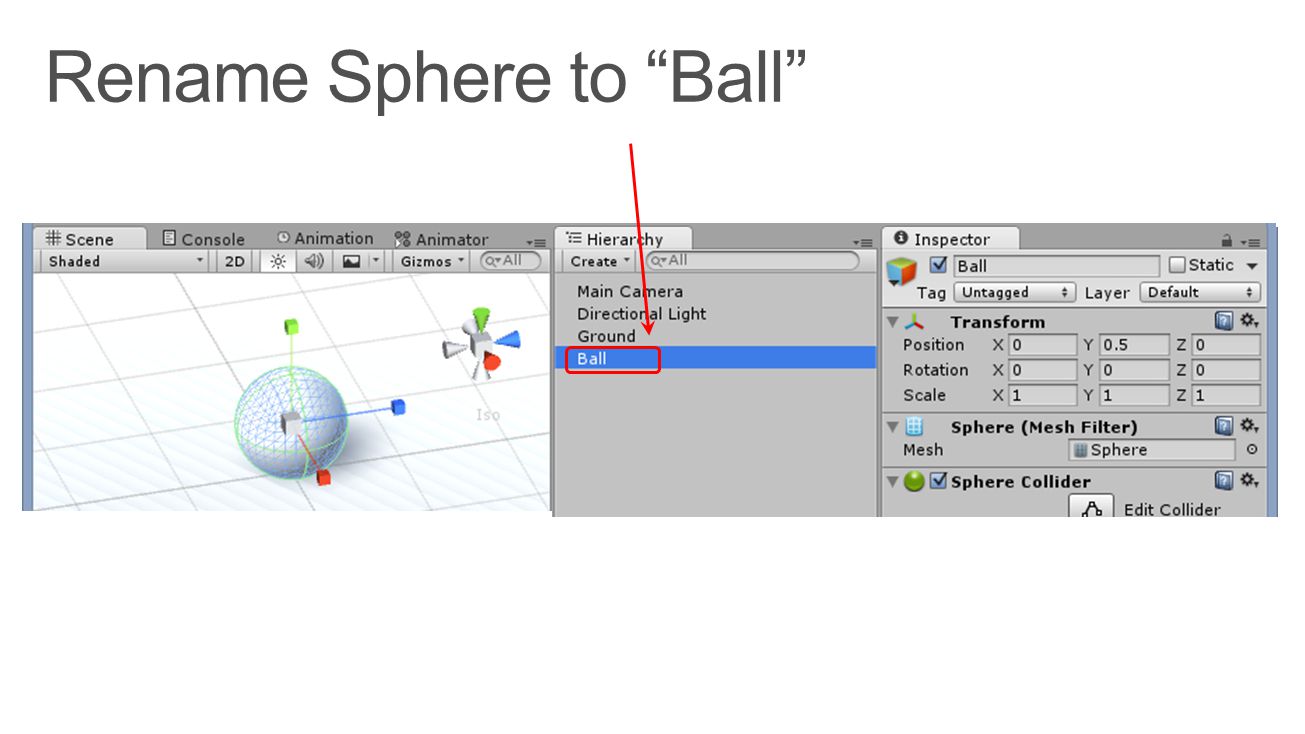Open the Inspector panel options menu icon
Screen dimensions: 1305x734
[1250, 241]
